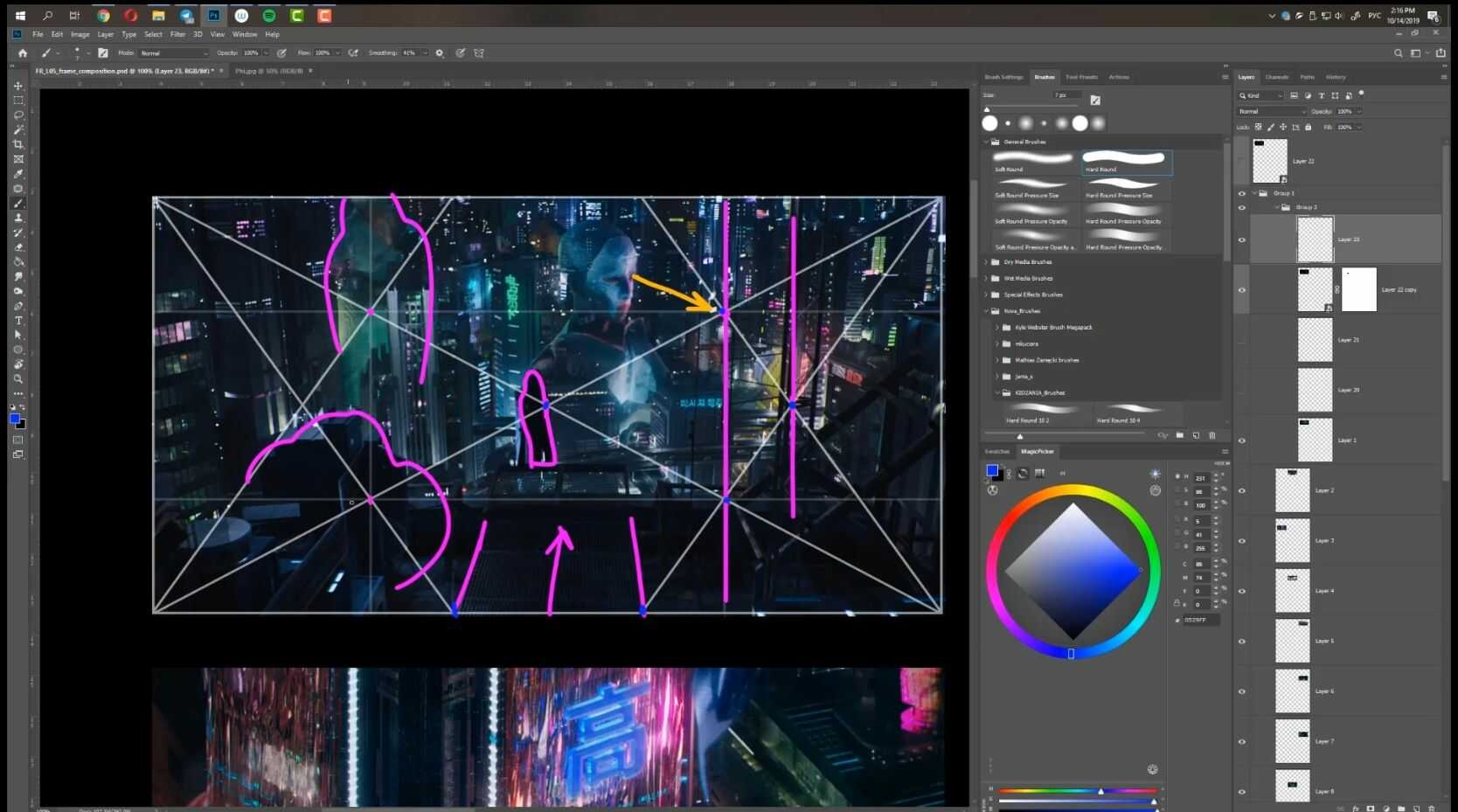
Task: Expand the Wet Media Brushes folder
Action: [x=987, y=279]
